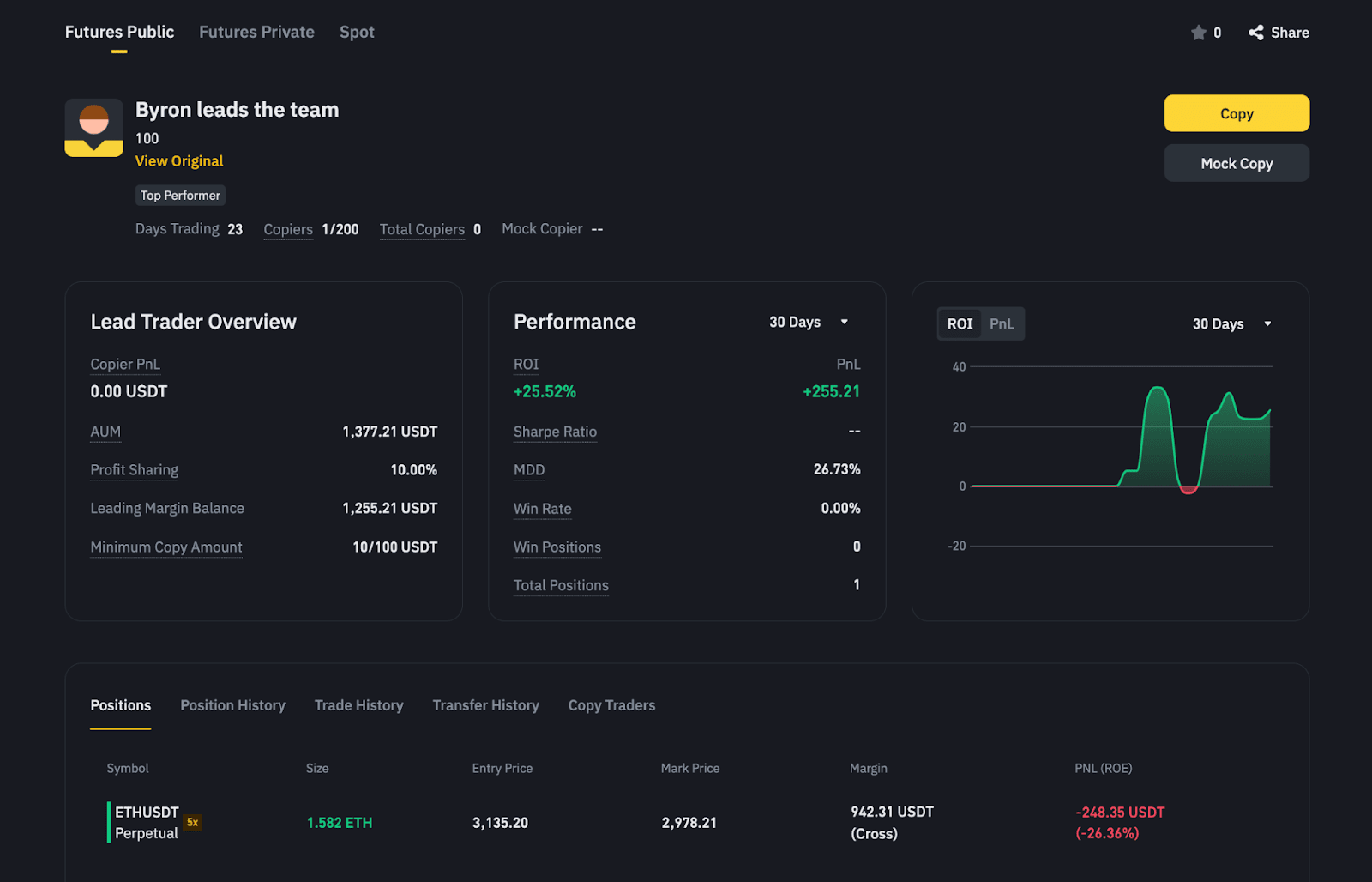Open the Trade History tab
The width and height of the screenshot is (1372, 882).
coord(358,705)
